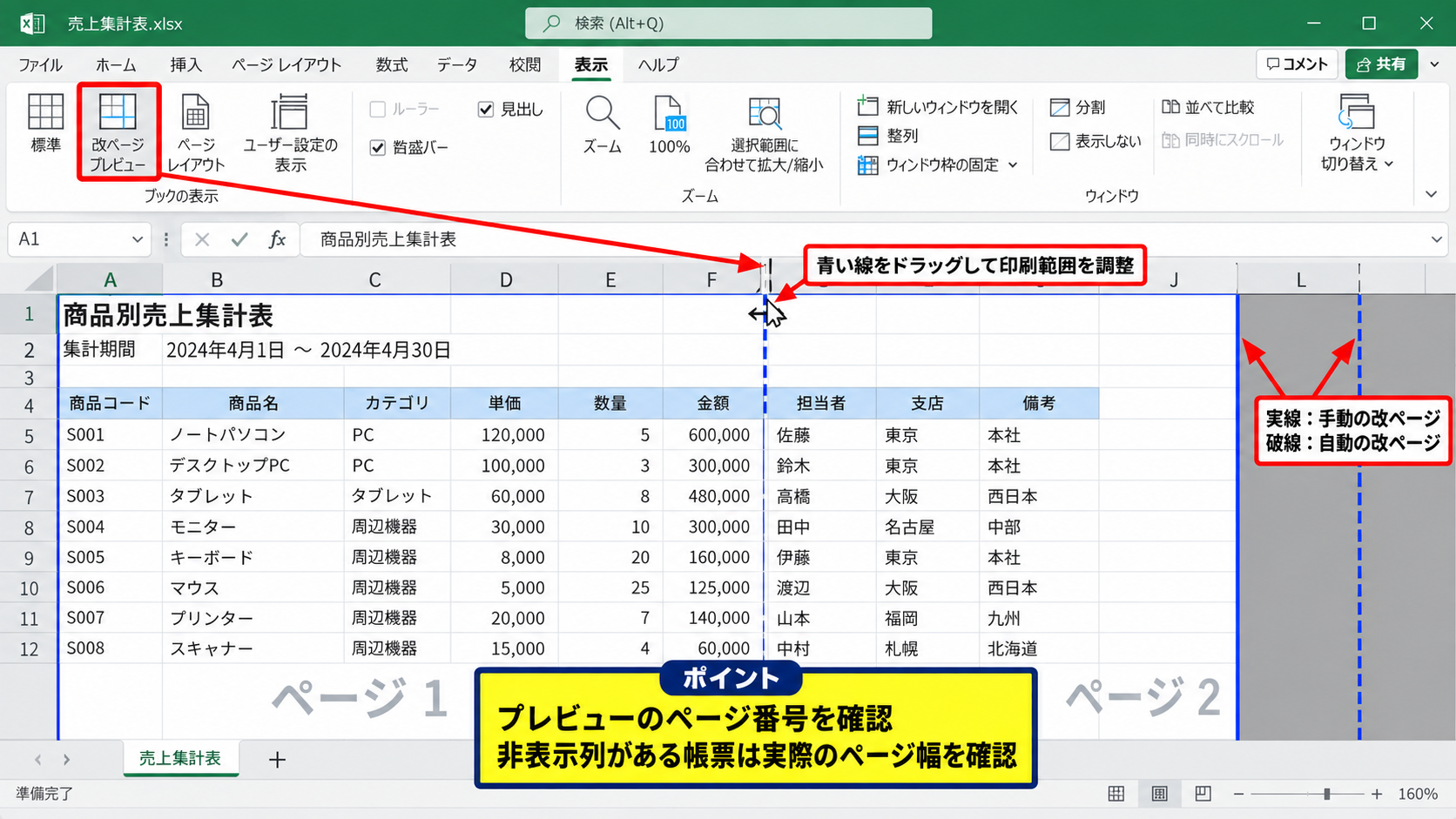The width and height of the screenshot is (1456, 819).
Task: Click the fx insert function icon
Action: coord(277,239)
